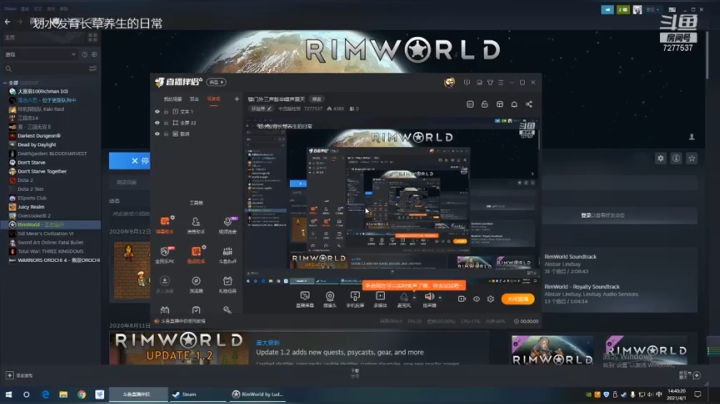Open File Explorer from the taskbar
The height and width of the screenshot is (404, 720).
63,394
